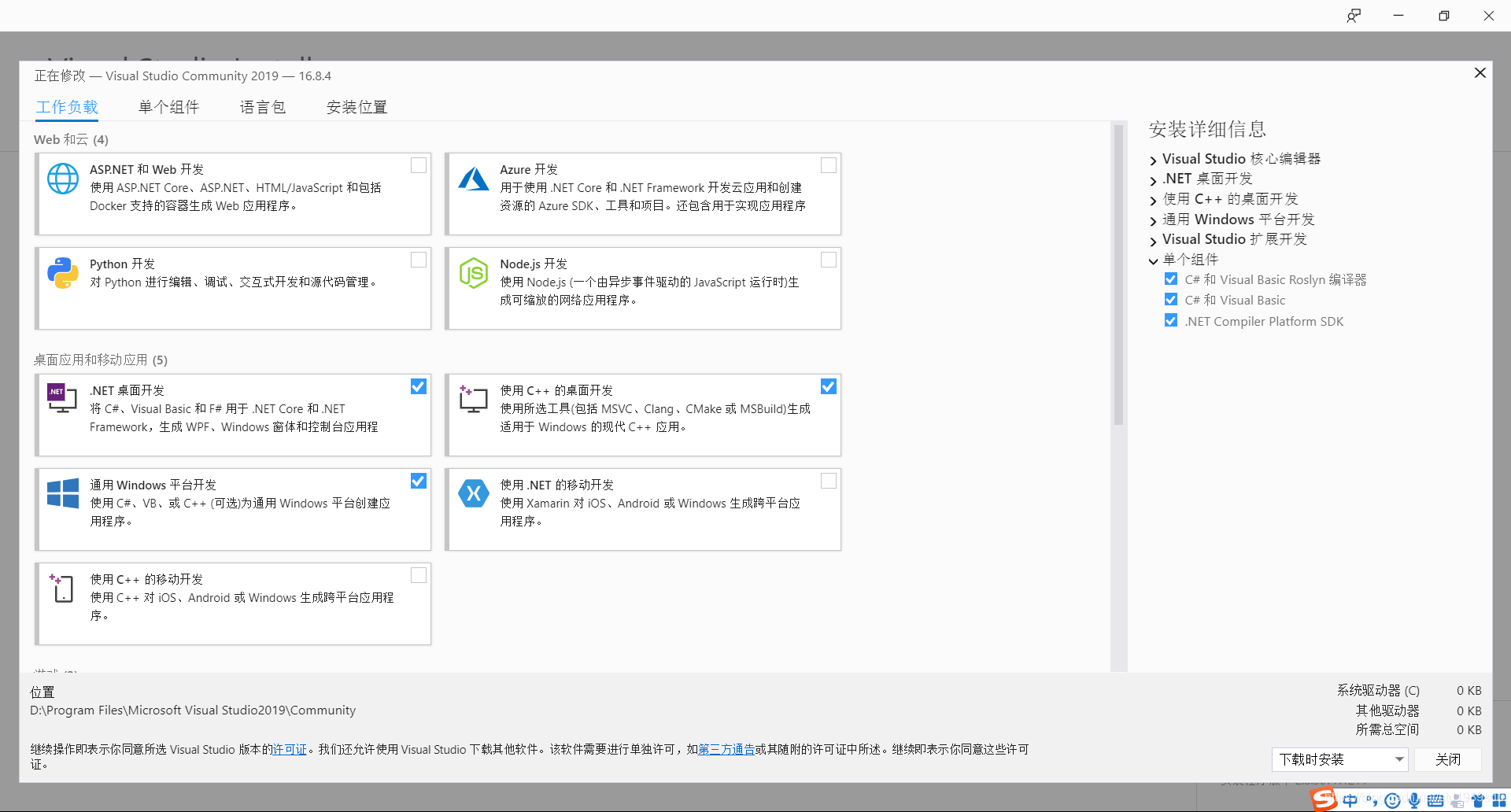Enable the ASP.NET and Web development workload
This screenshot has width=1511, height=812.
419,165
